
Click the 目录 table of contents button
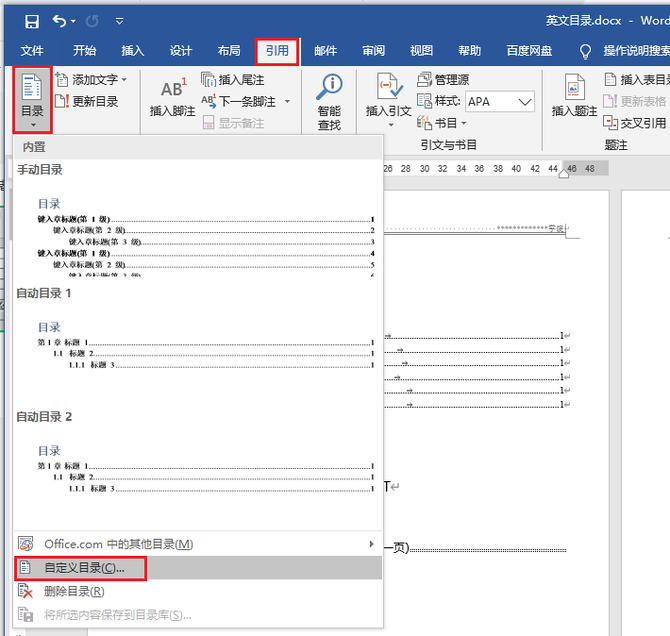[32, 100]
